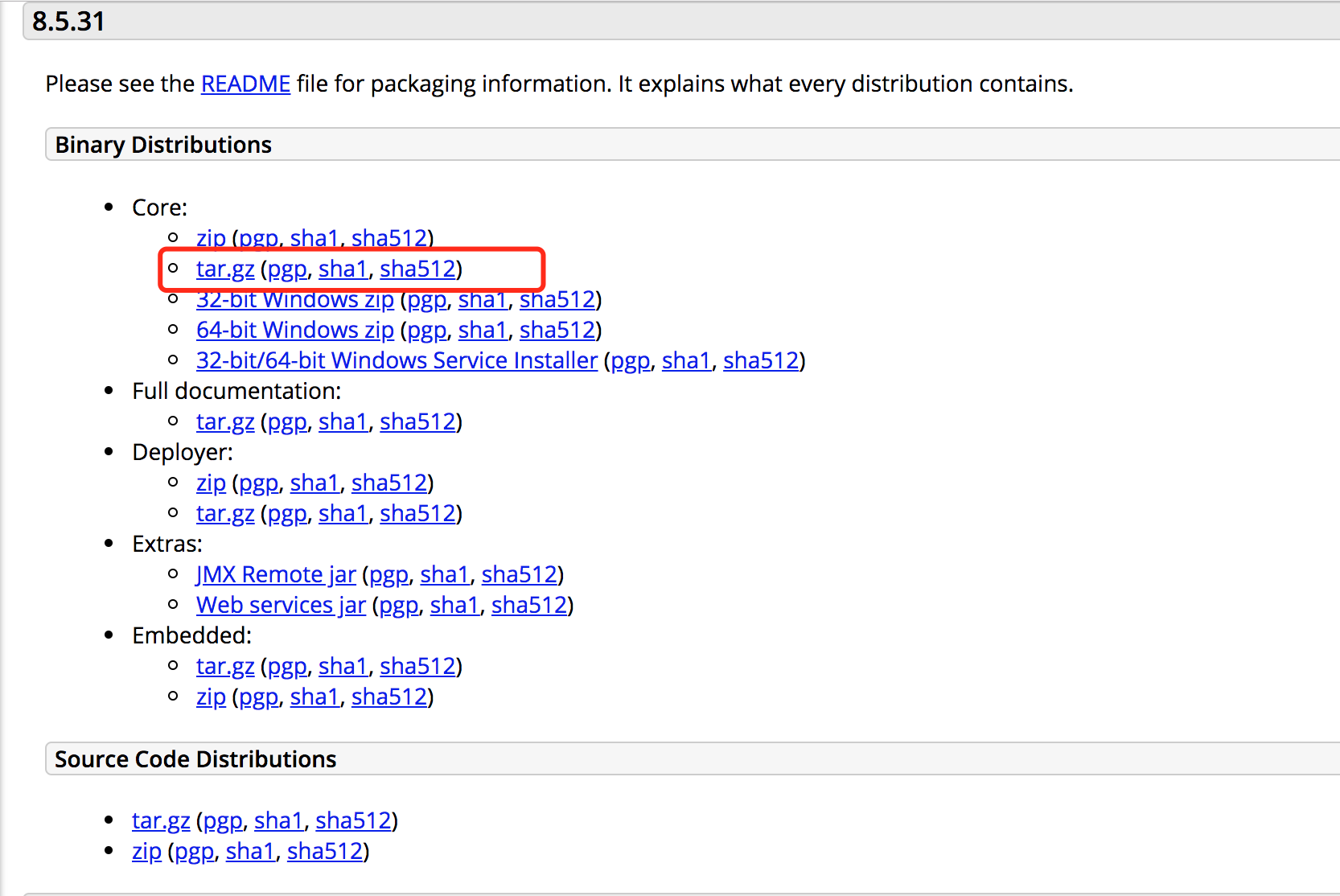The height and width of the screenshot is (896, 1340).
Task: Download the Embedded zip file
Action: point(211,697)
